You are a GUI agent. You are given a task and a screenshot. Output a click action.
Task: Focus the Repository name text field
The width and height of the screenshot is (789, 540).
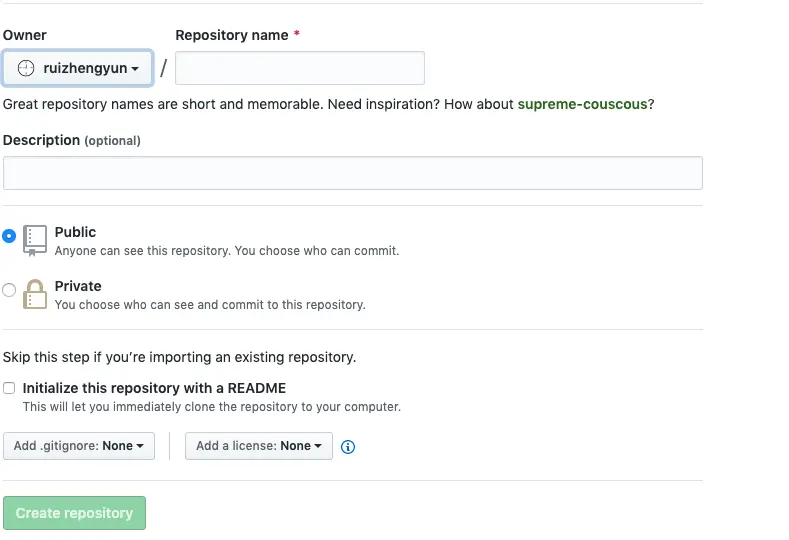click(x=300, y=68)
